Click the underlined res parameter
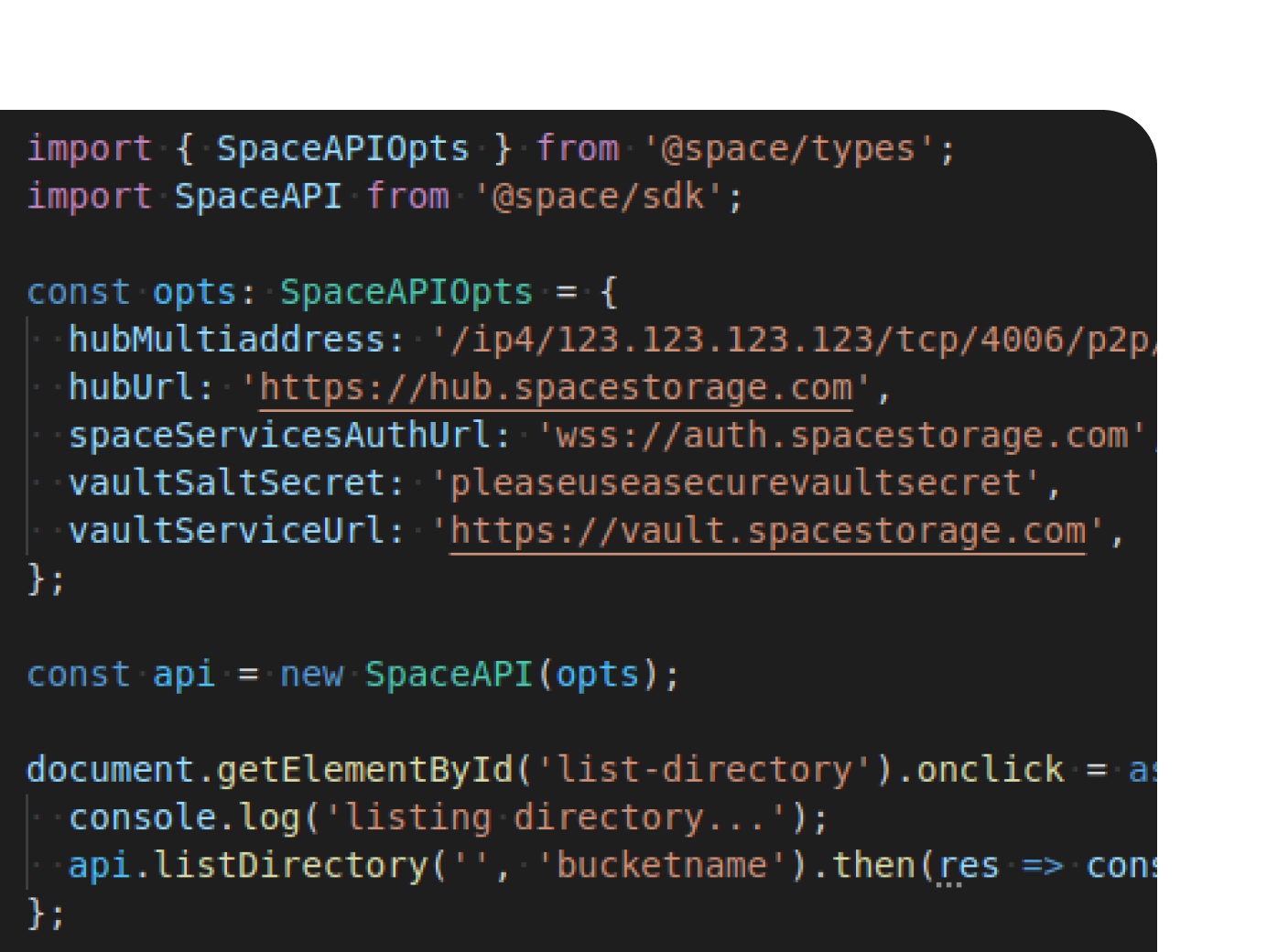The image size is (1267, 952). 972,864
